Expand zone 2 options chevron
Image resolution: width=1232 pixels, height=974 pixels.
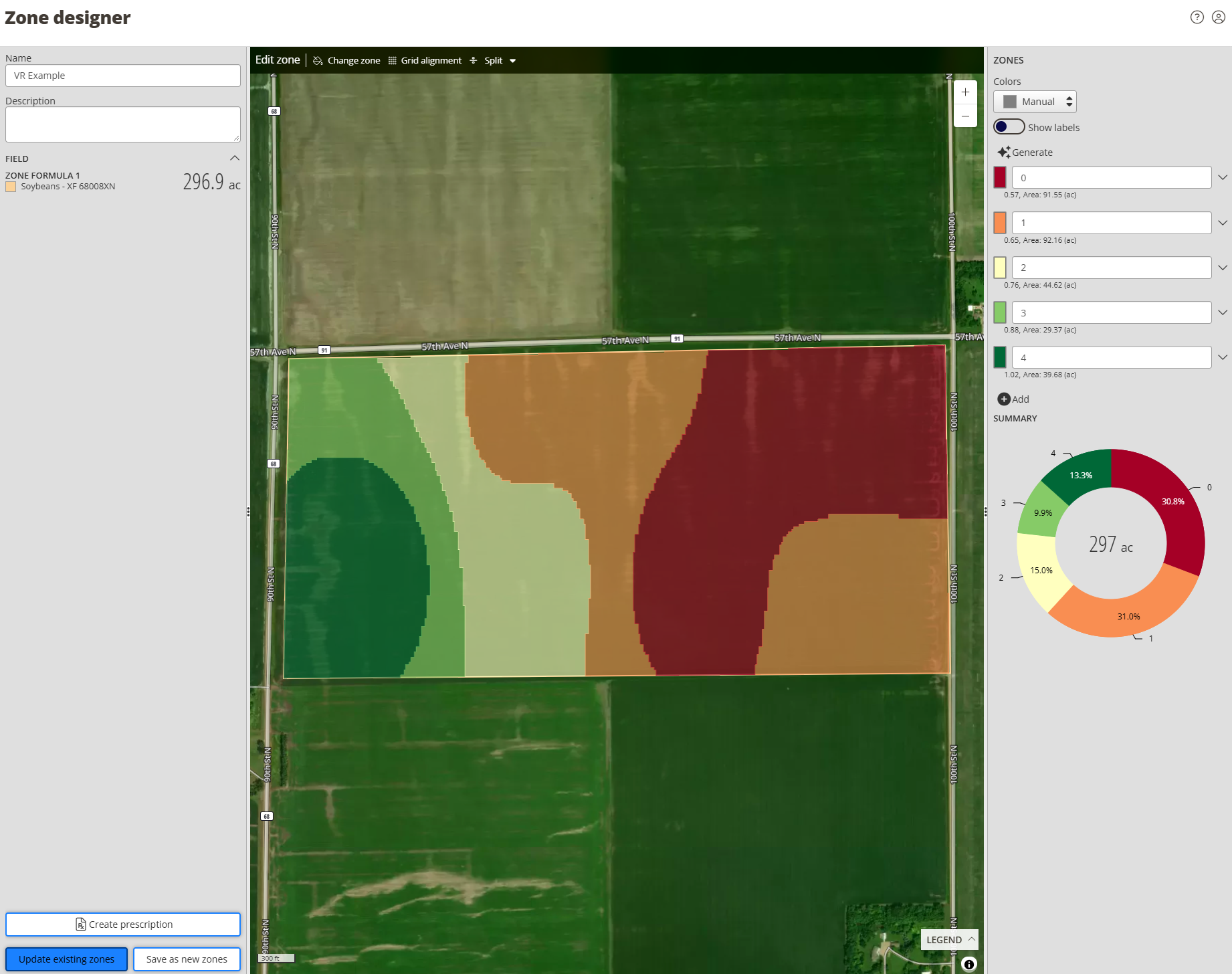tap(1223, 268)
